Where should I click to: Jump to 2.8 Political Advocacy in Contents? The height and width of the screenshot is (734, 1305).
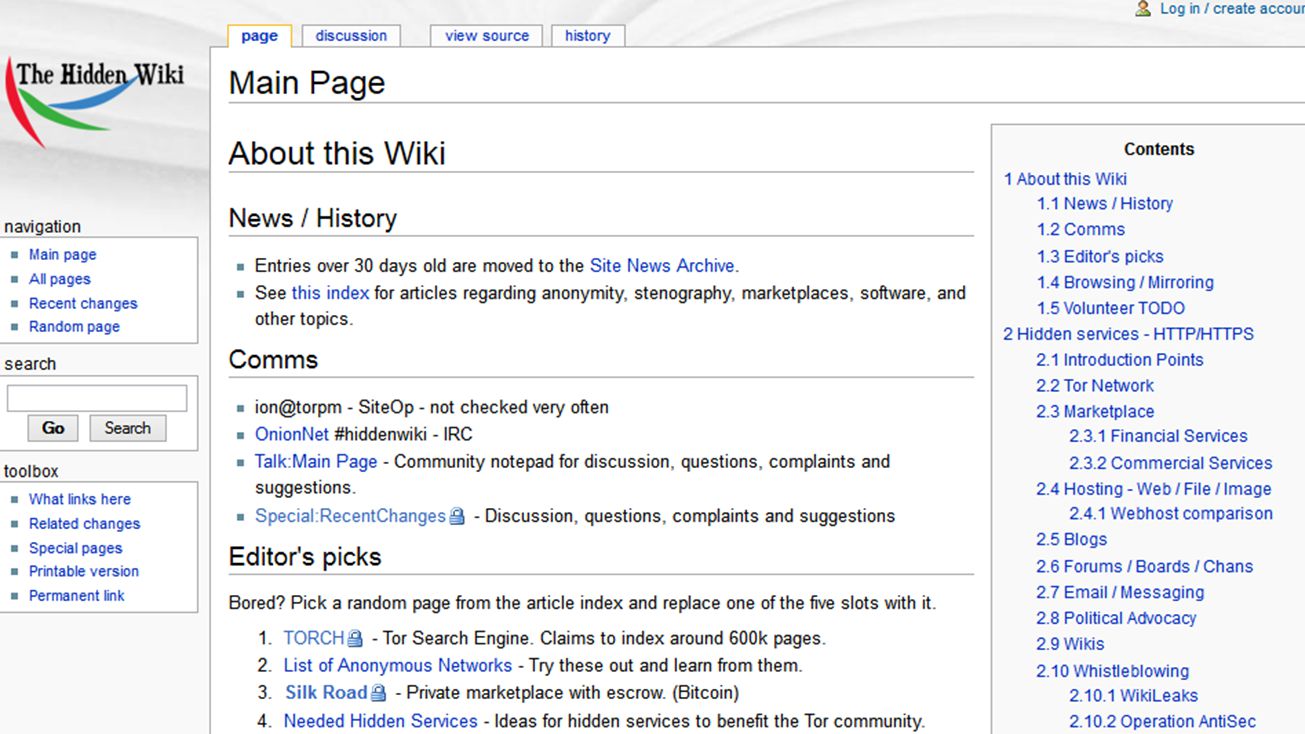point(1116,619)
